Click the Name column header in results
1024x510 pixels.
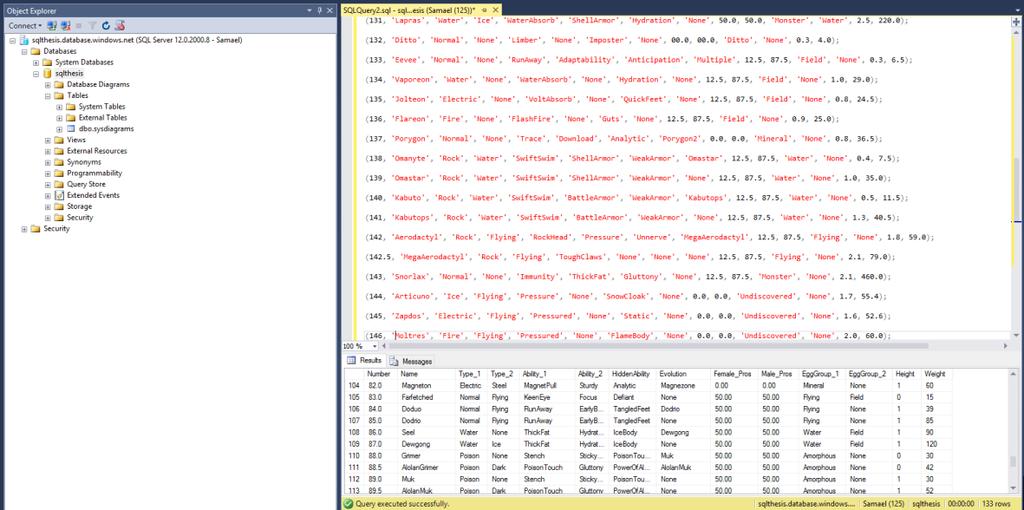(426, 374)
